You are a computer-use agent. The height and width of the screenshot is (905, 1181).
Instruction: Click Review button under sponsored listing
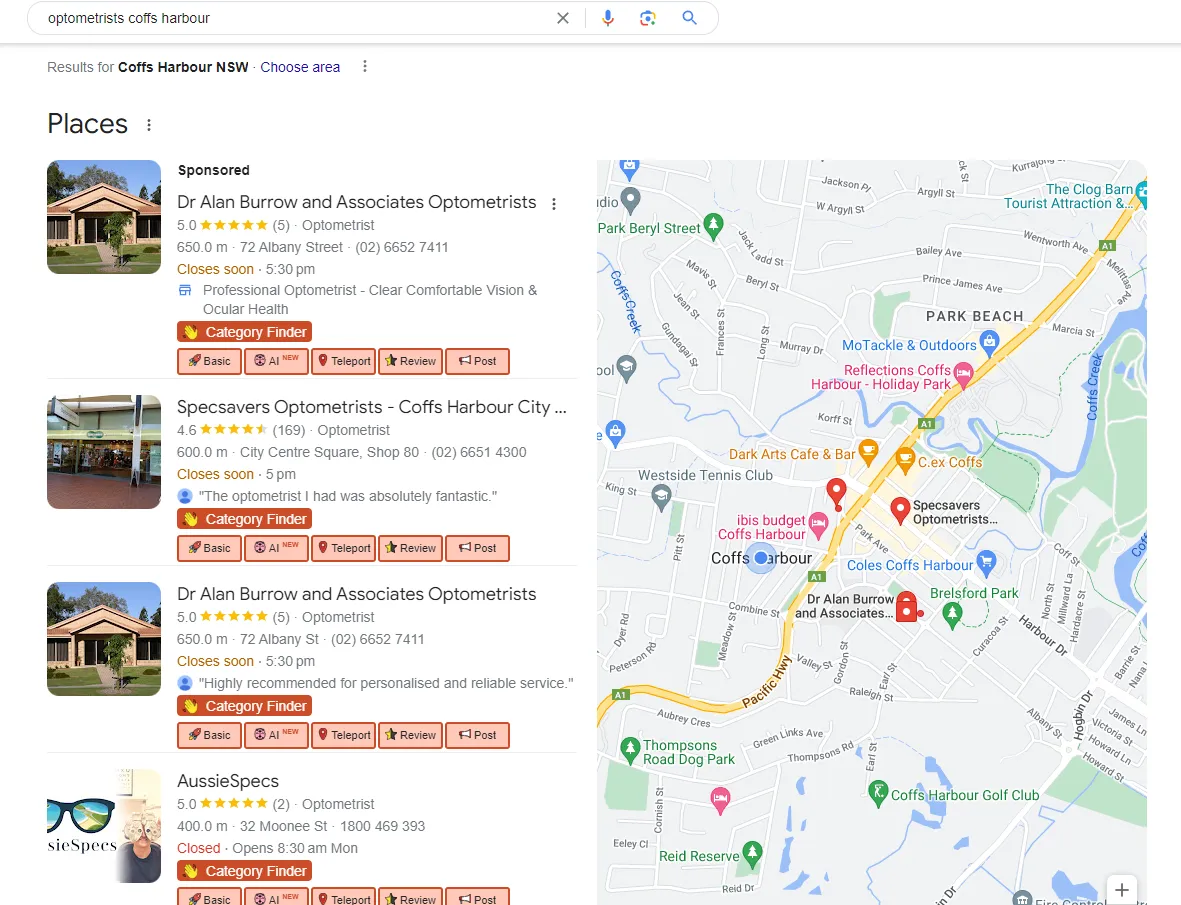[410, 361]
